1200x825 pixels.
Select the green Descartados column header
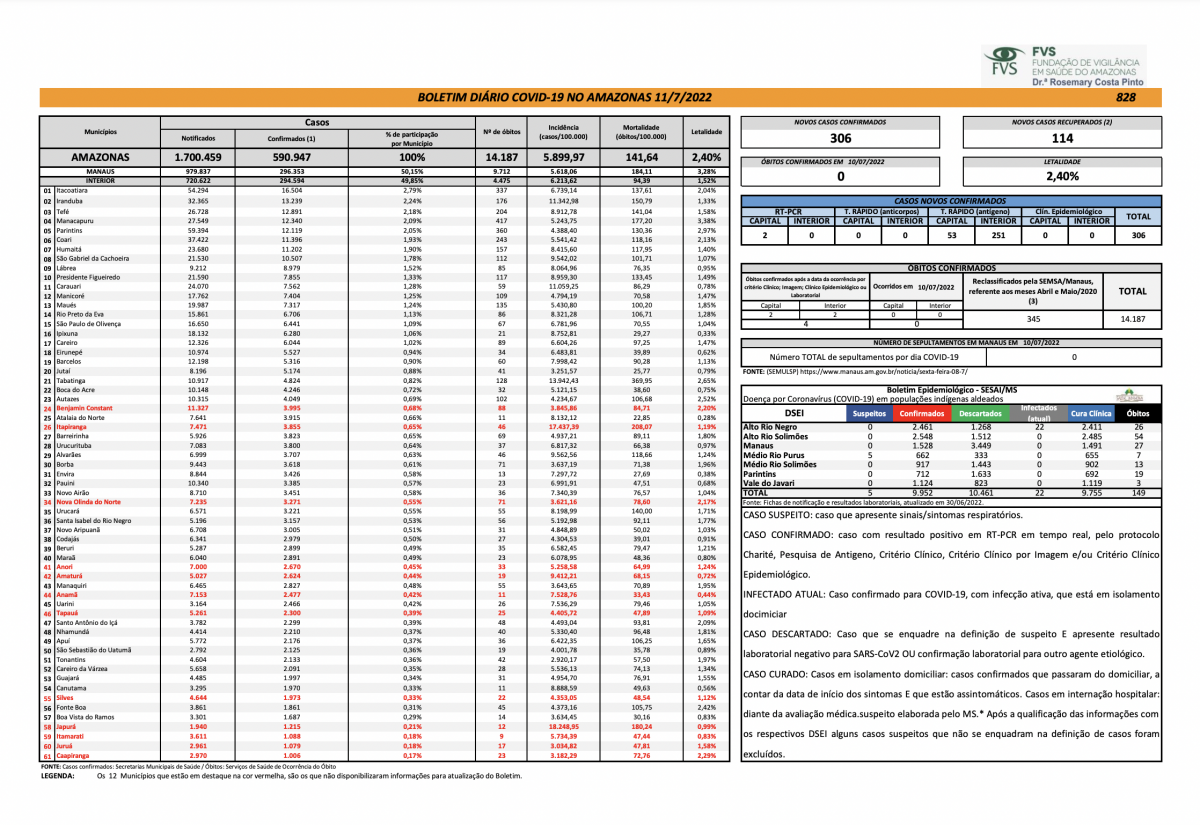tap(980, 413)
